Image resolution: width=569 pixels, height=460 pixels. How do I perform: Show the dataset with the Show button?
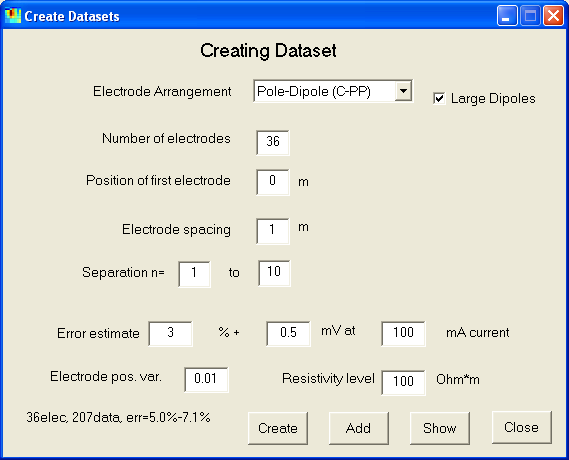pyautogui.click(x=440, y=428)
